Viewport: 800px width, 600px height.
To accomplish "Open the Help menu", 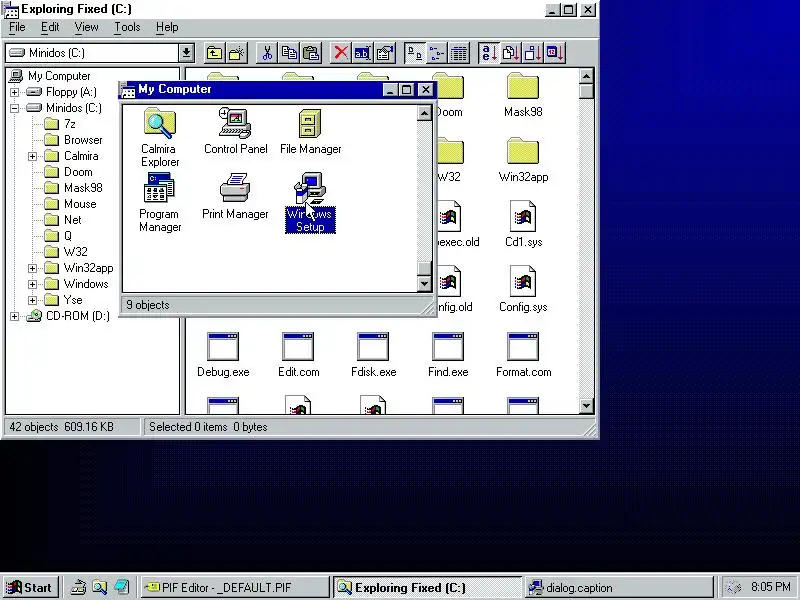I will point(167,27).
